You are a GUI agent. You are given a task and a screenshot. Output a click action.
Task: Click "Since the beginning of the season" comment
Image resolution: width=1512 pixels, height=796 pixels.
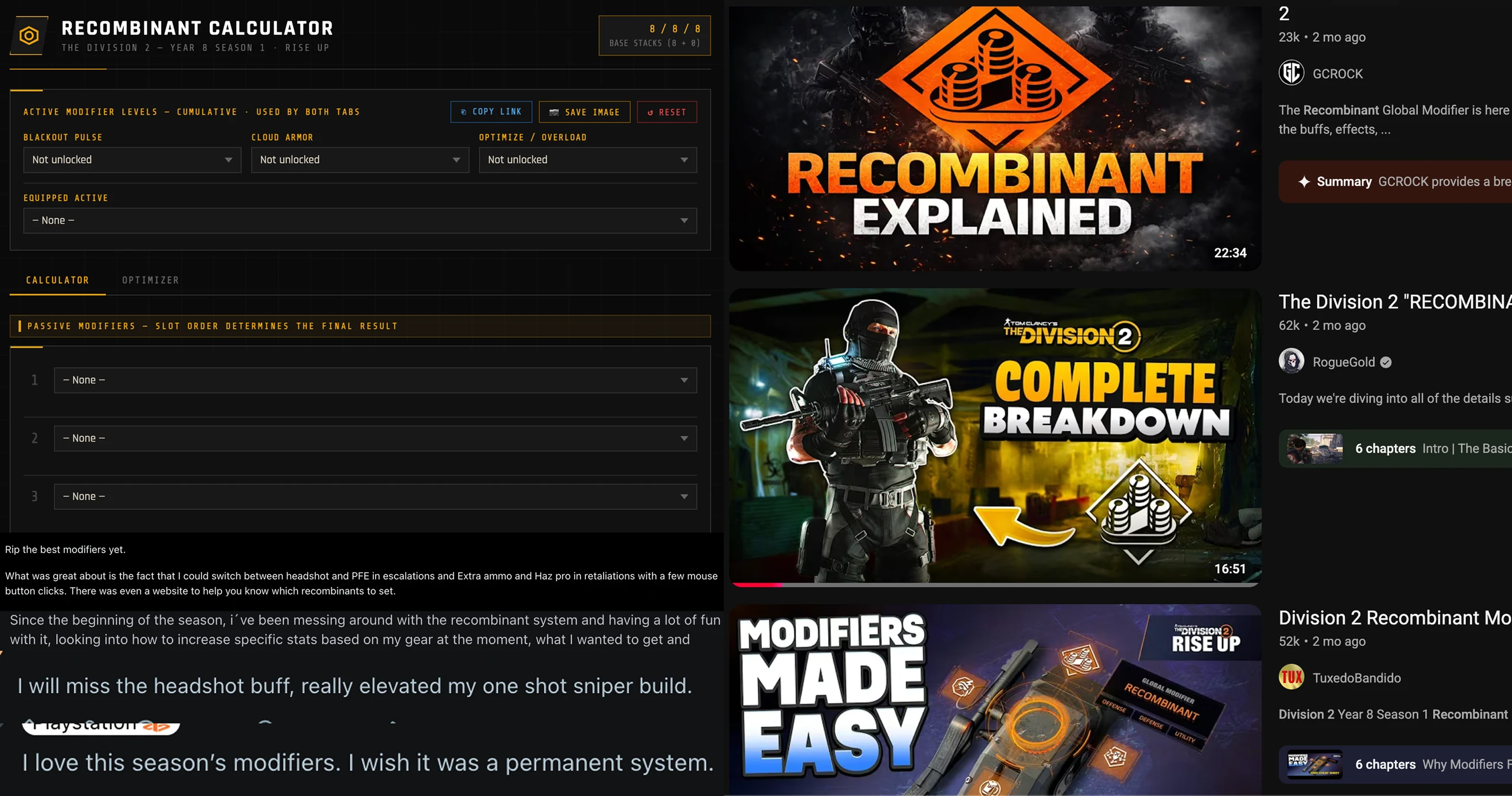point(365,630)
